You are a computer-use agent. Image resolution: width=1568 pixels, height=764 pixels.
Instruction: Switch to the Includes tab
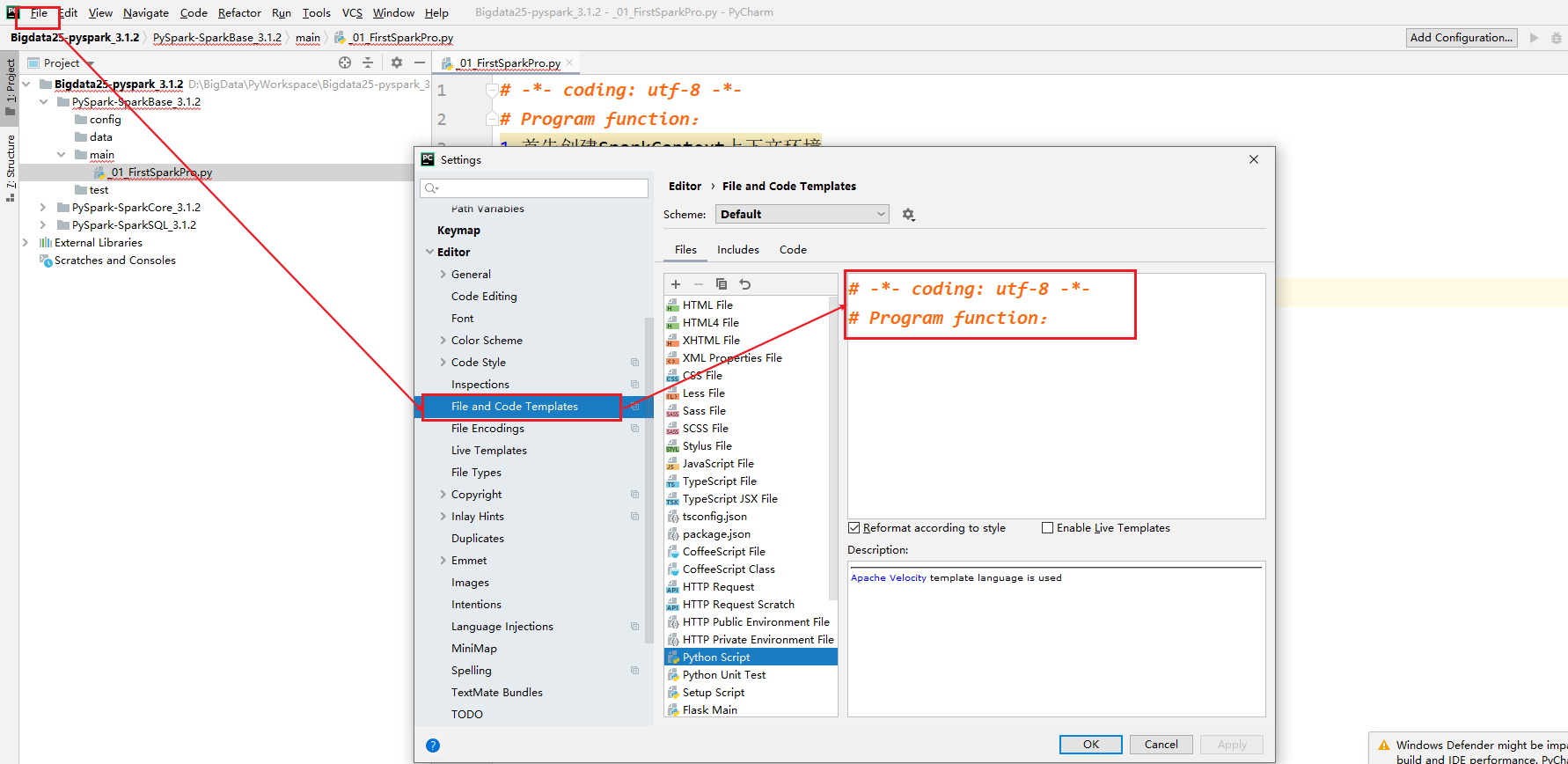[x=737, y=250]
